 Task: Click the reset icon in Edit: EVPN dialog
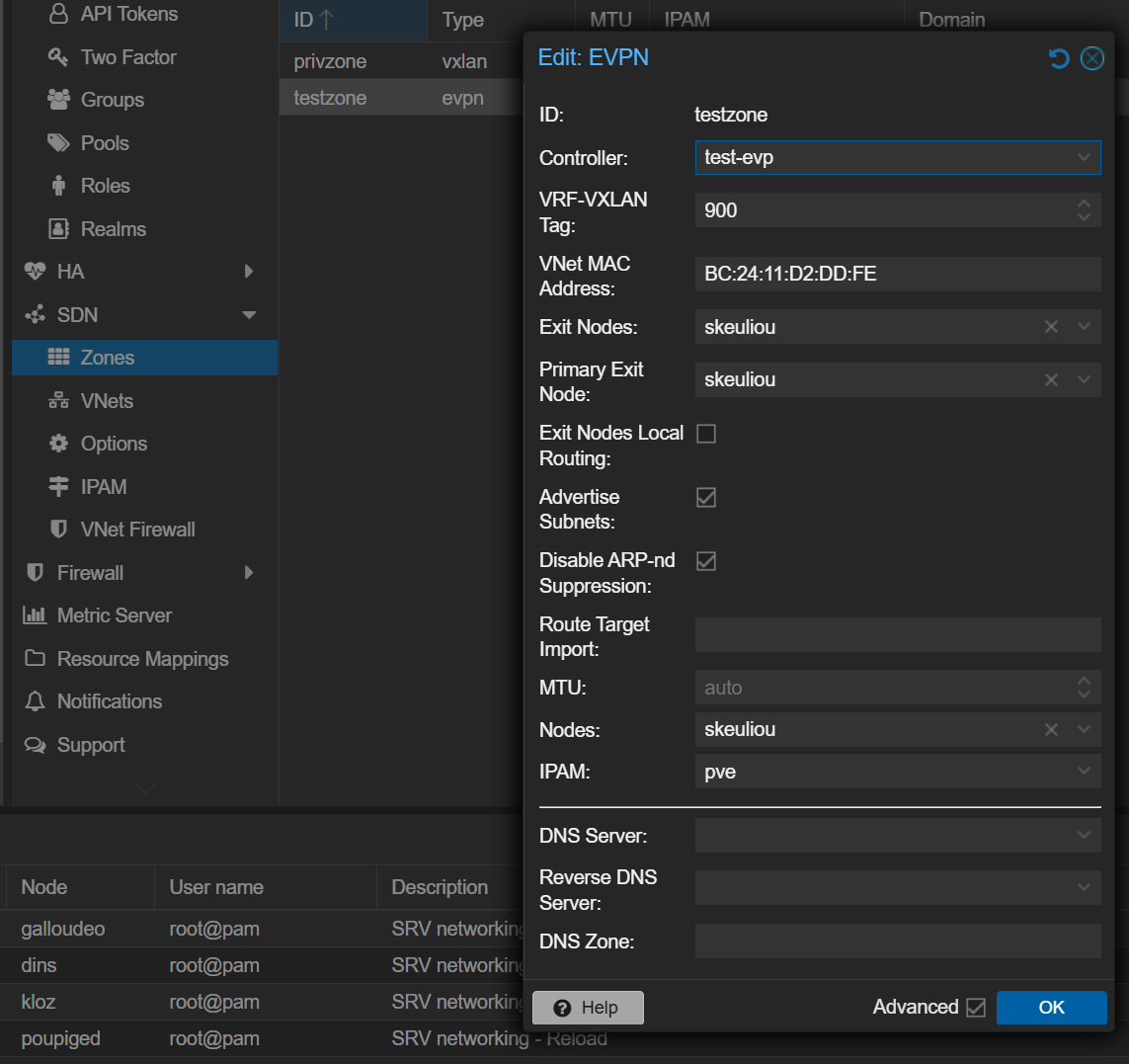tap(1059, 58)
